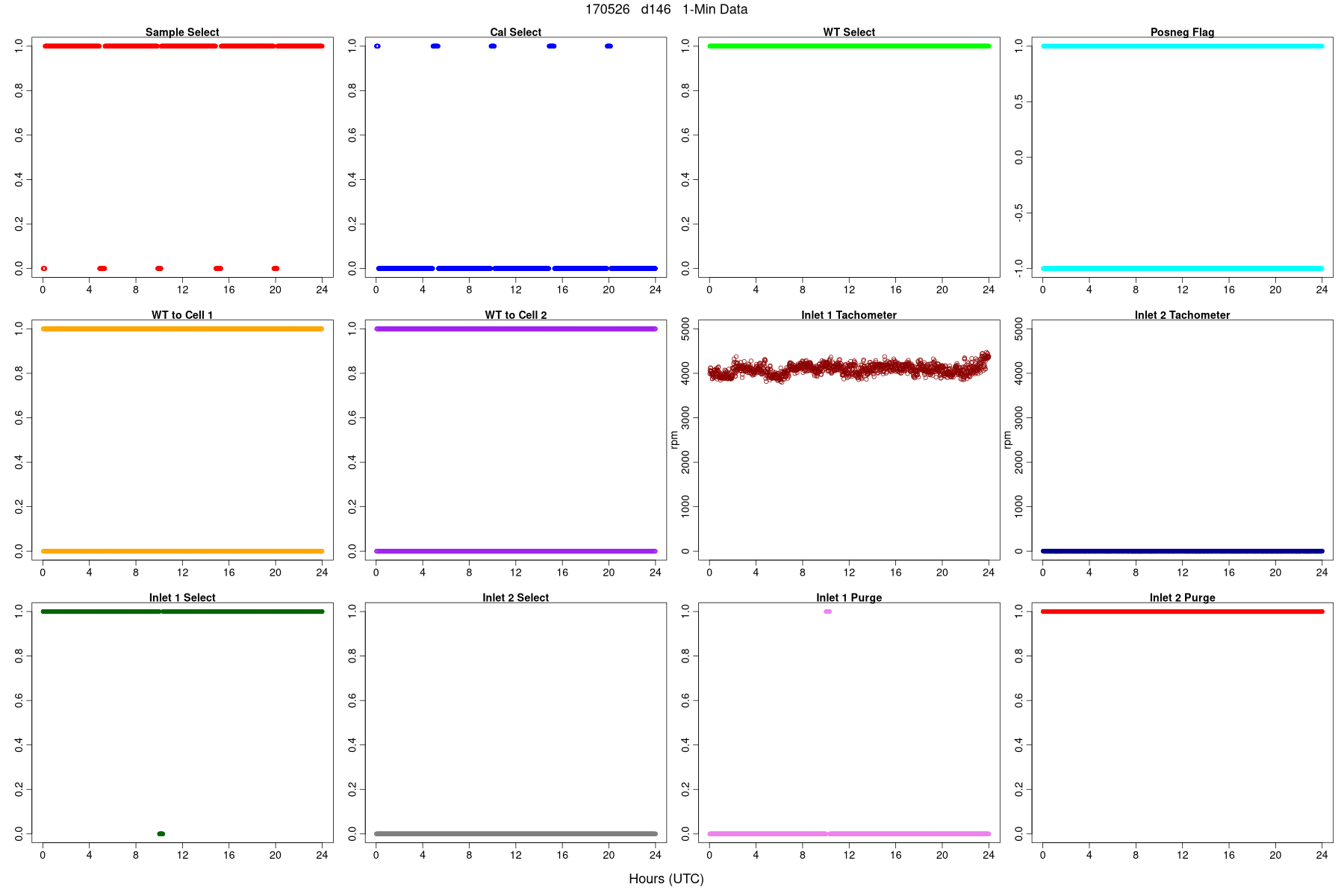Select the "WT to Cell 1" title

click(182, 315)
